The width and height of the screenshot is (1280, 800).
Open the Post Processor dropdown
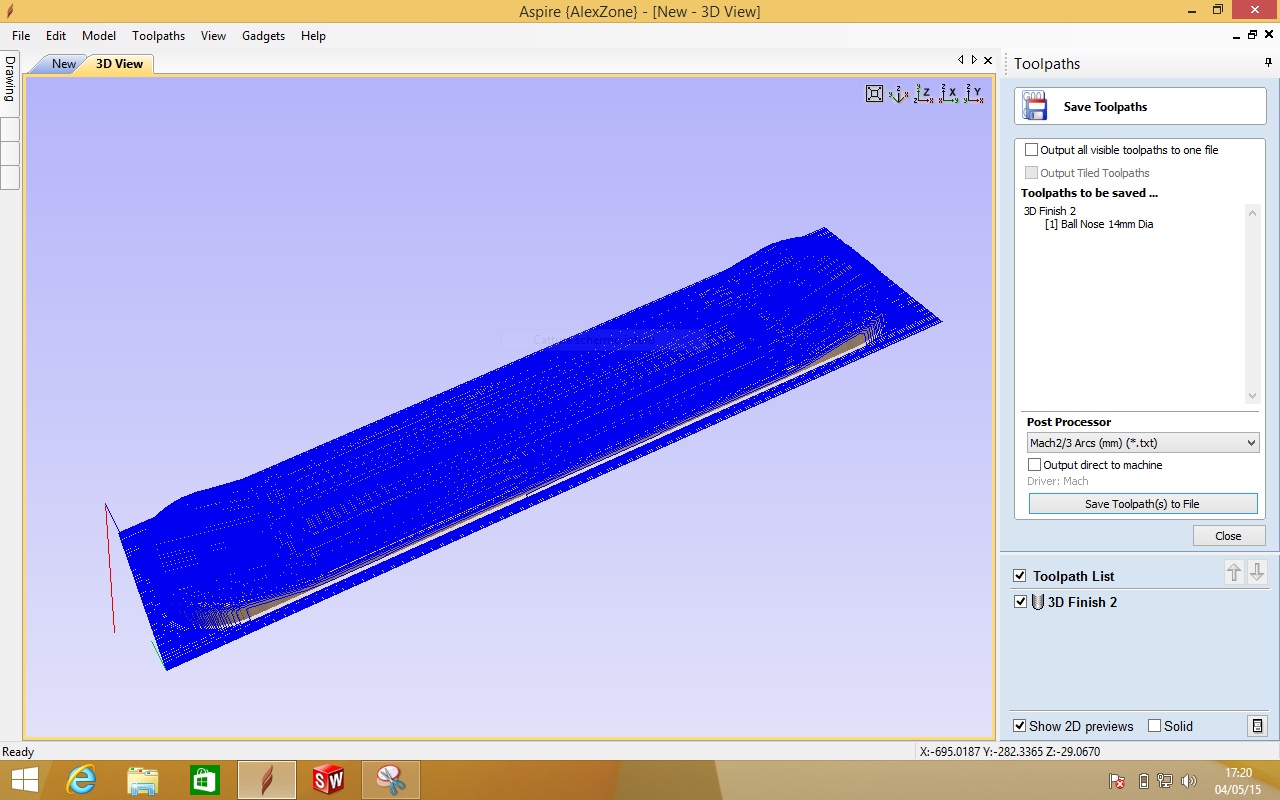[x=1143, y=443]
